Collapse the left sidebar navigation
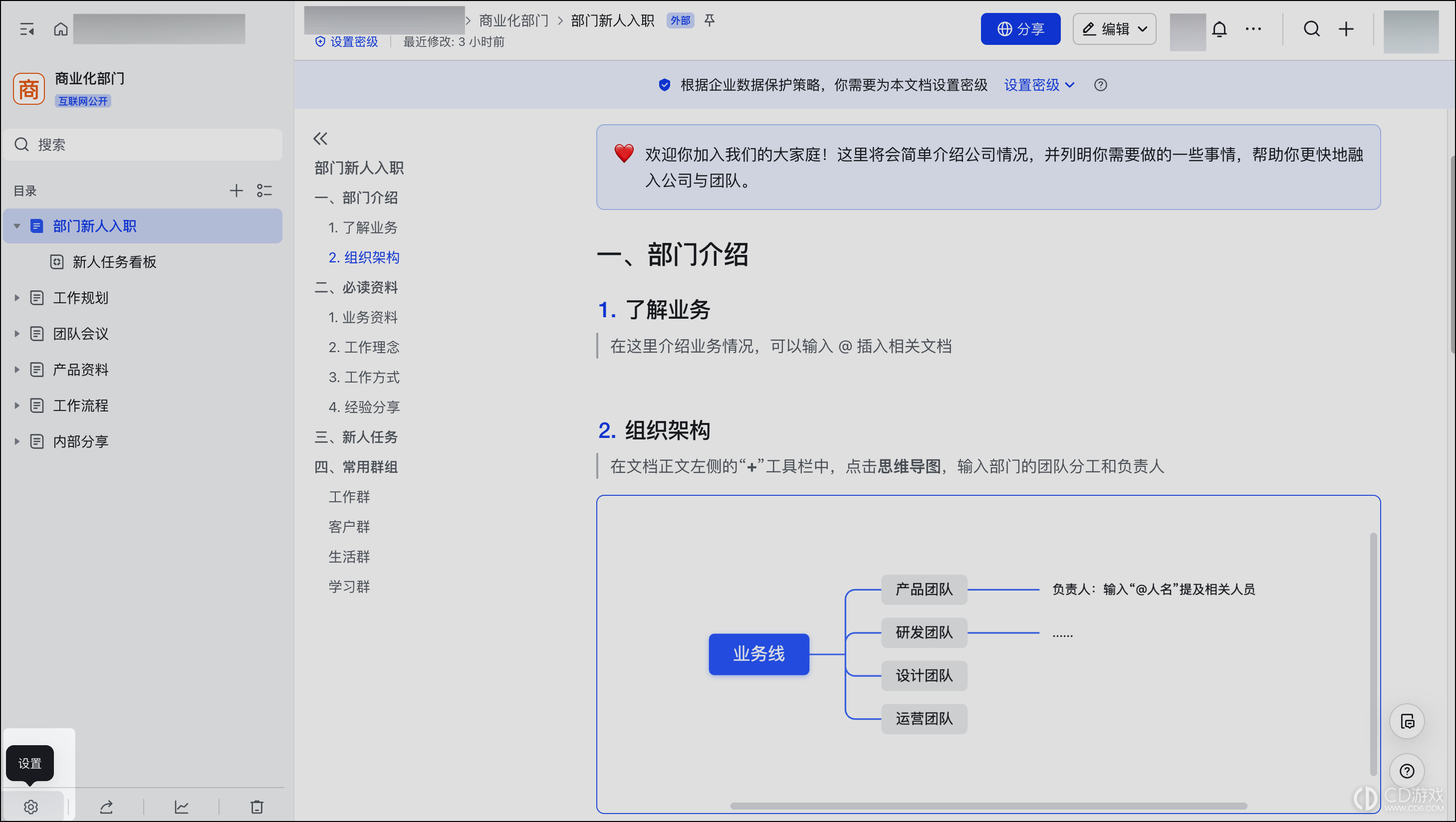Viewport: 1456px width, 822px height. pos(26,29)
